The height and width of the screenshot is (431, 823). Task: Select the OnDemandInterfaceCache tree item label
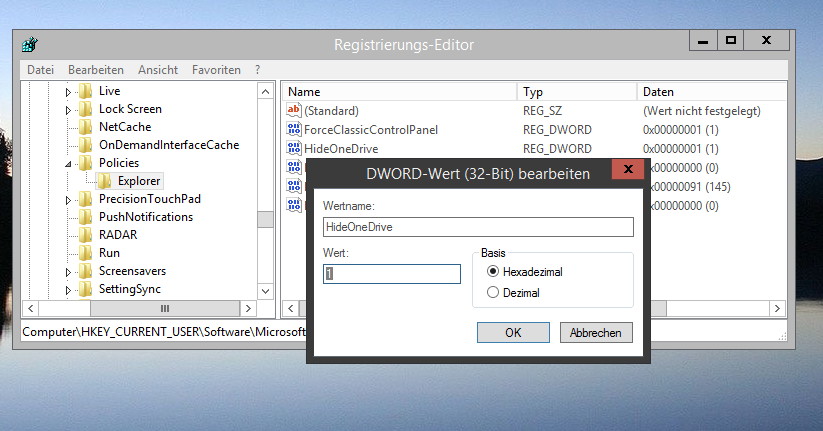pos(169,145)
